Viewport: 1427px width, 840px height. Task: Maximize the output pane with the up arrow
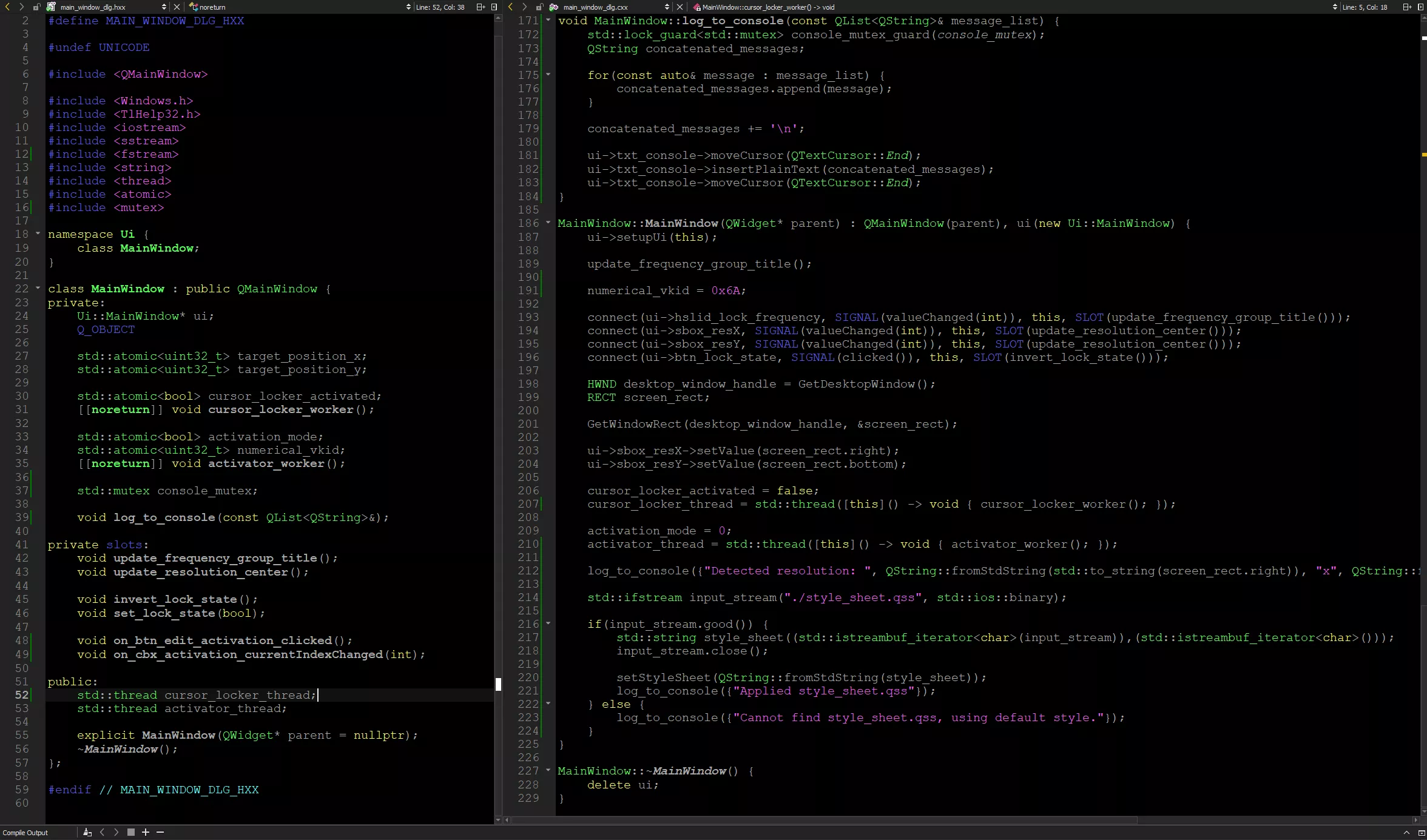(x=1406, y=833)
